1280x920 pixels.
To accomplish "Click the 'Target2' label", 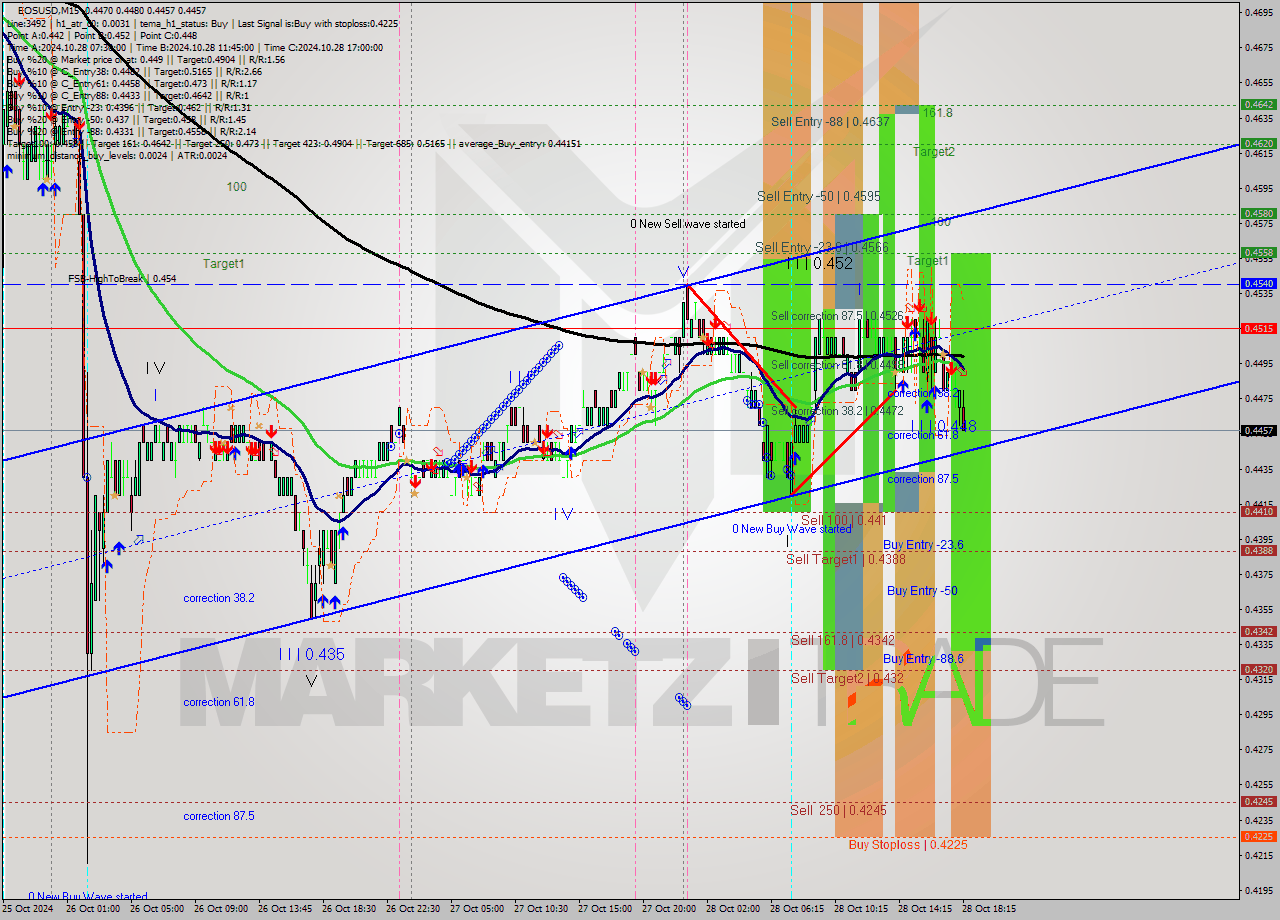I will click(x=933, y=152).
